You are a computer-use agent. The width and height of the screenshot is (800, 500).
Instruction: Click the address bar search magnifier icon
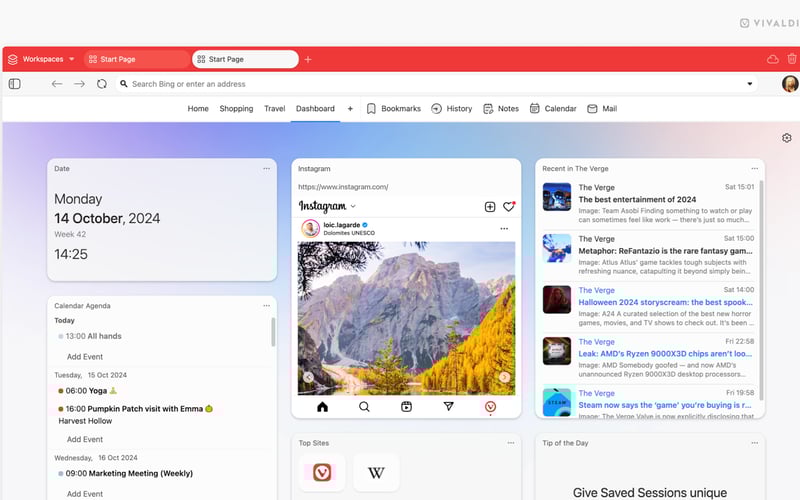click(123, 84)
